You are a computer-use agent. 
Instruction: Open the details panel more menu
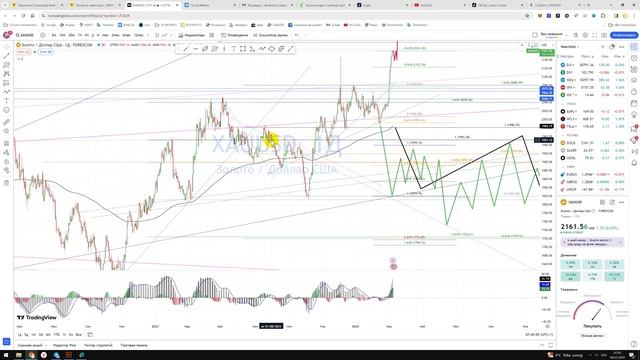[x=621, y=202]
